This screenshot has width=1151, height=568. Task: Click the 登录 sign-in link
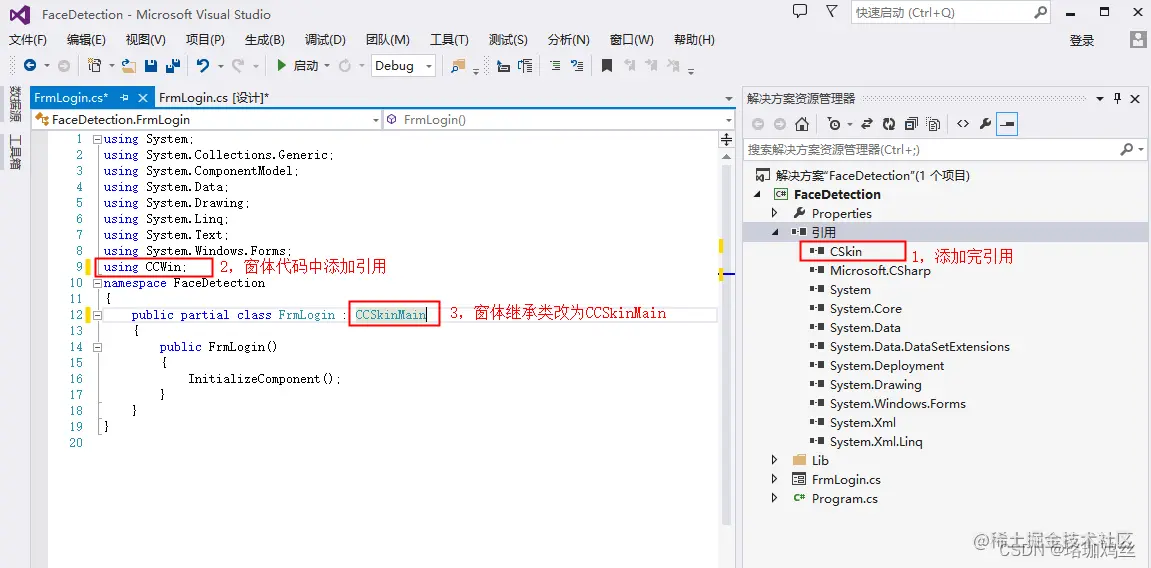(x=1082, y=41)
